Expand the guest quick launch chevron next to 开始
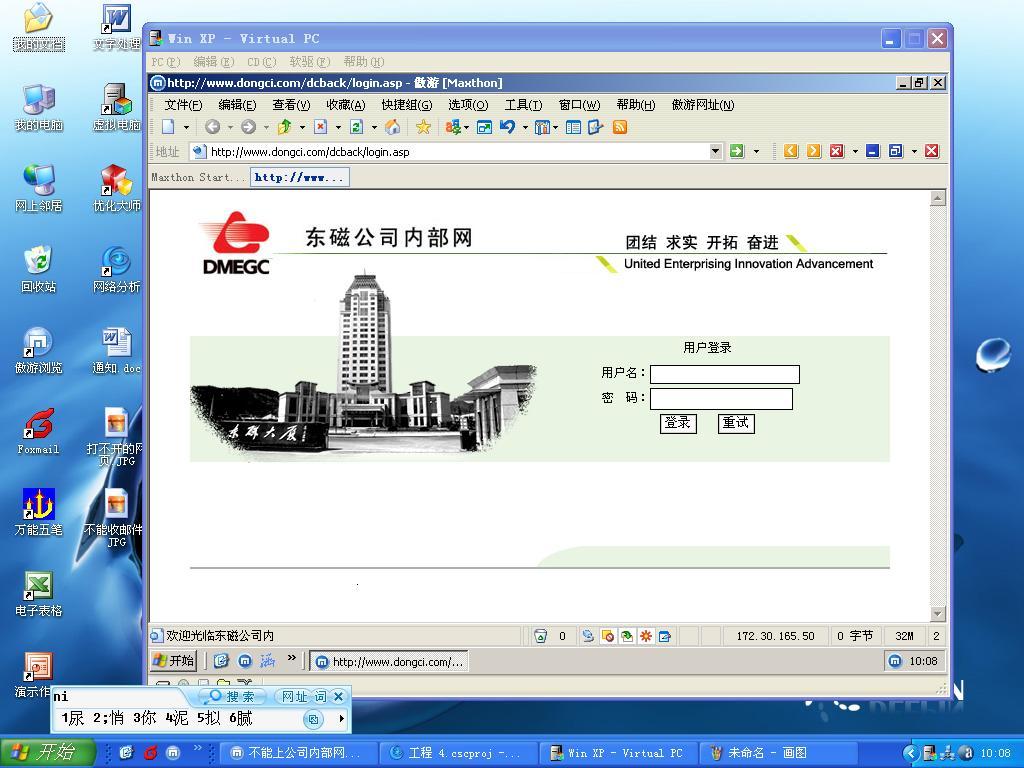 coord(291,658)
